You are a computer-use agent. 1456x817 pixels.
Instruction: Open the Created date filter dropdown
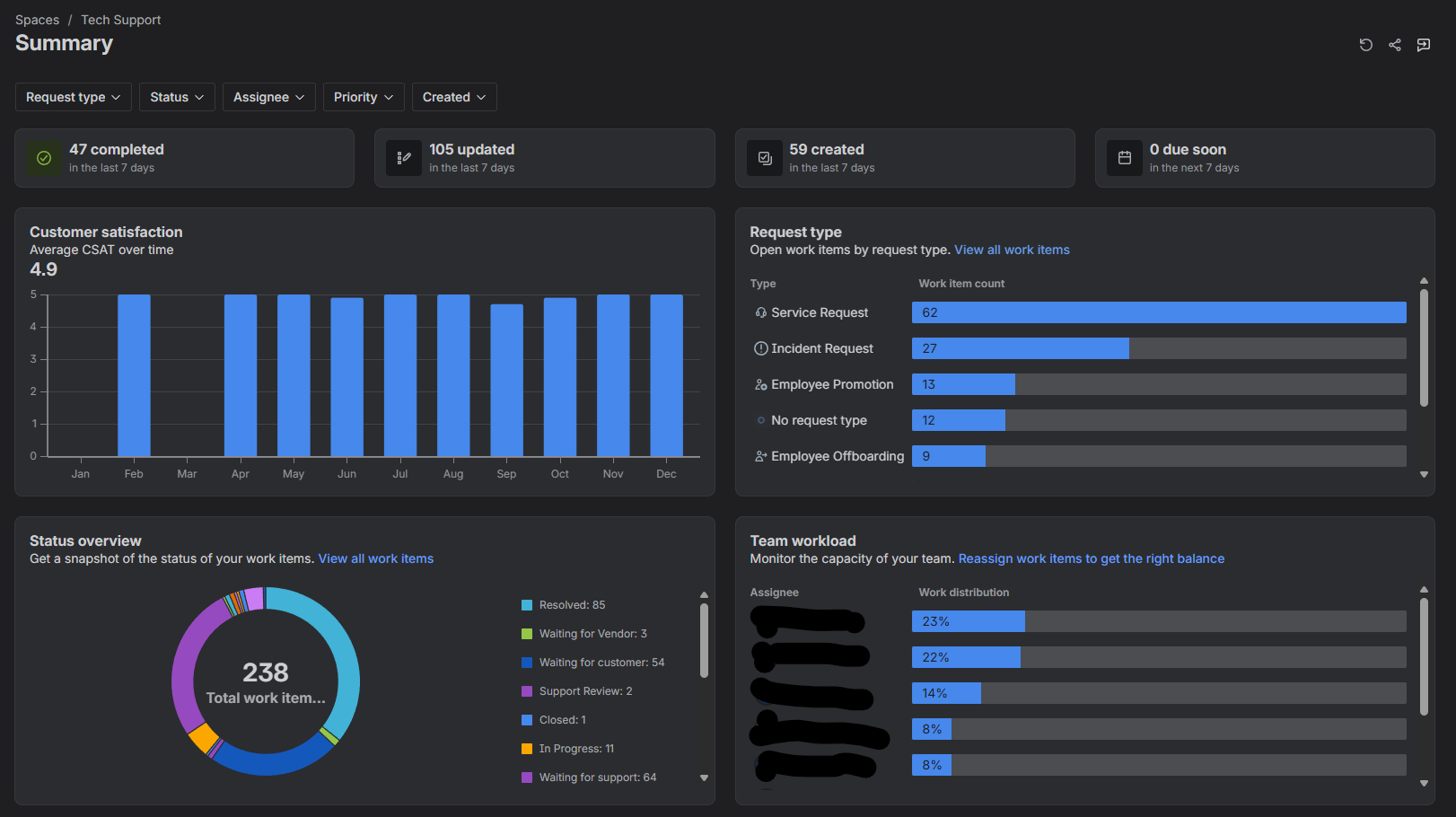pyautogui.click(x=454, y=97)
